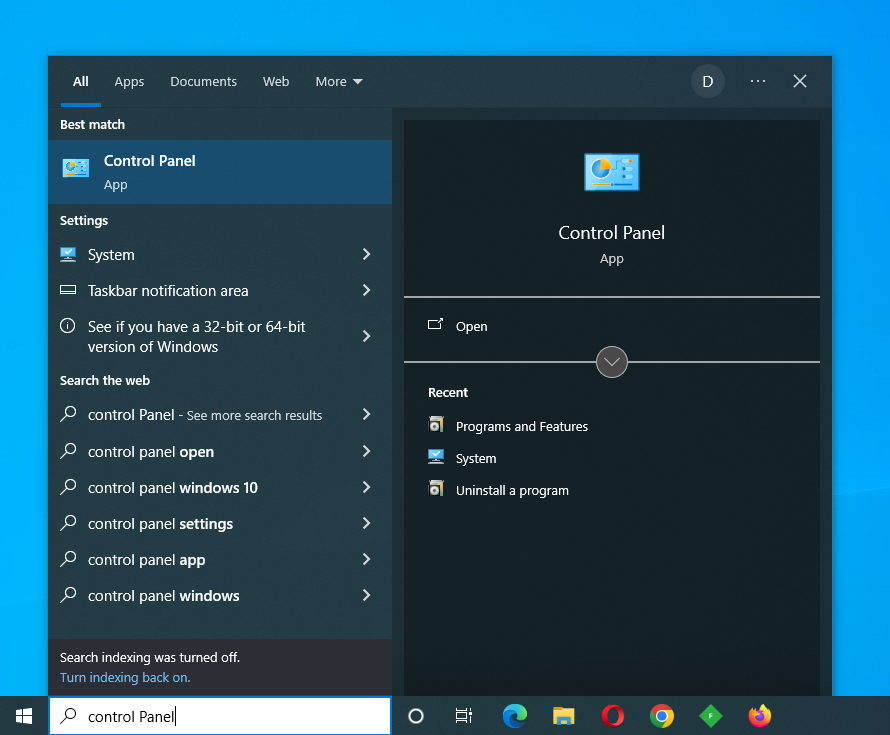Close the search panel with the X
Viewport: 890px width, 735px height.
800,81
